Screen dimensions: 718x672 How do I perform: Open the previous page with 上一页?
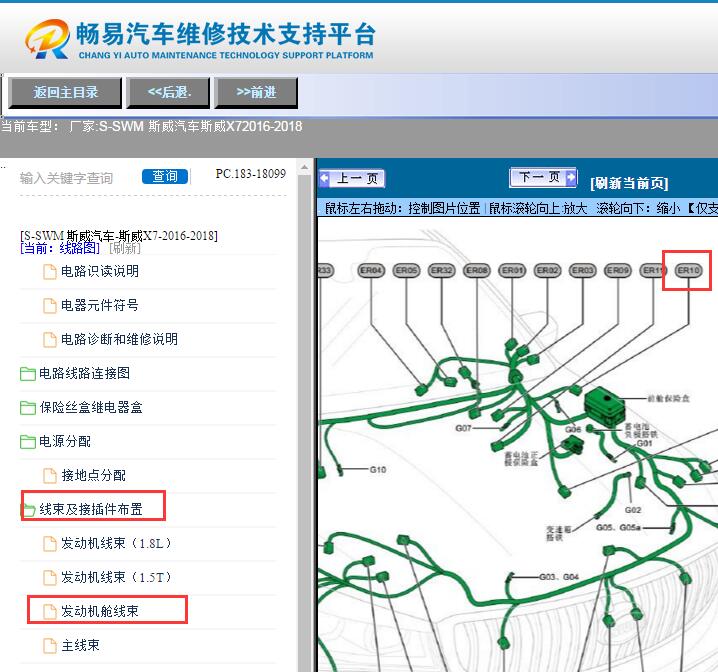[352, 178]
